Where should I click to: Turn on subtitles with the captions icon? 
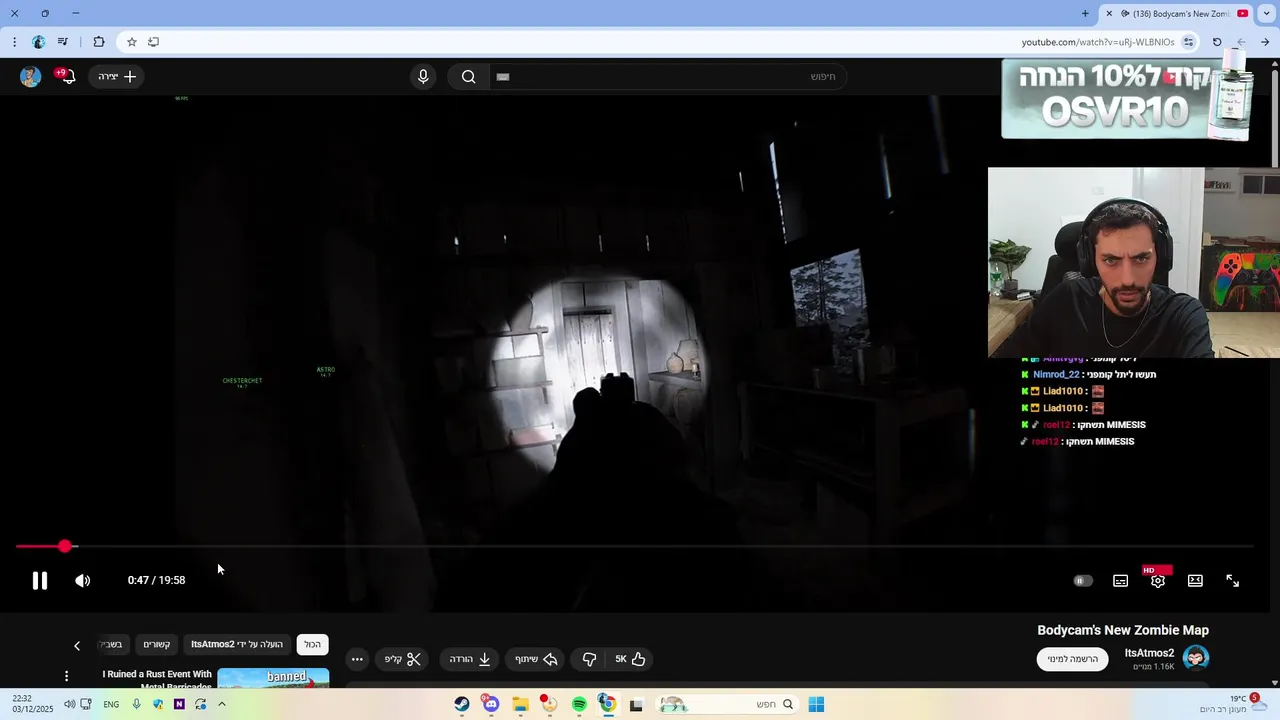[1121, 581]
